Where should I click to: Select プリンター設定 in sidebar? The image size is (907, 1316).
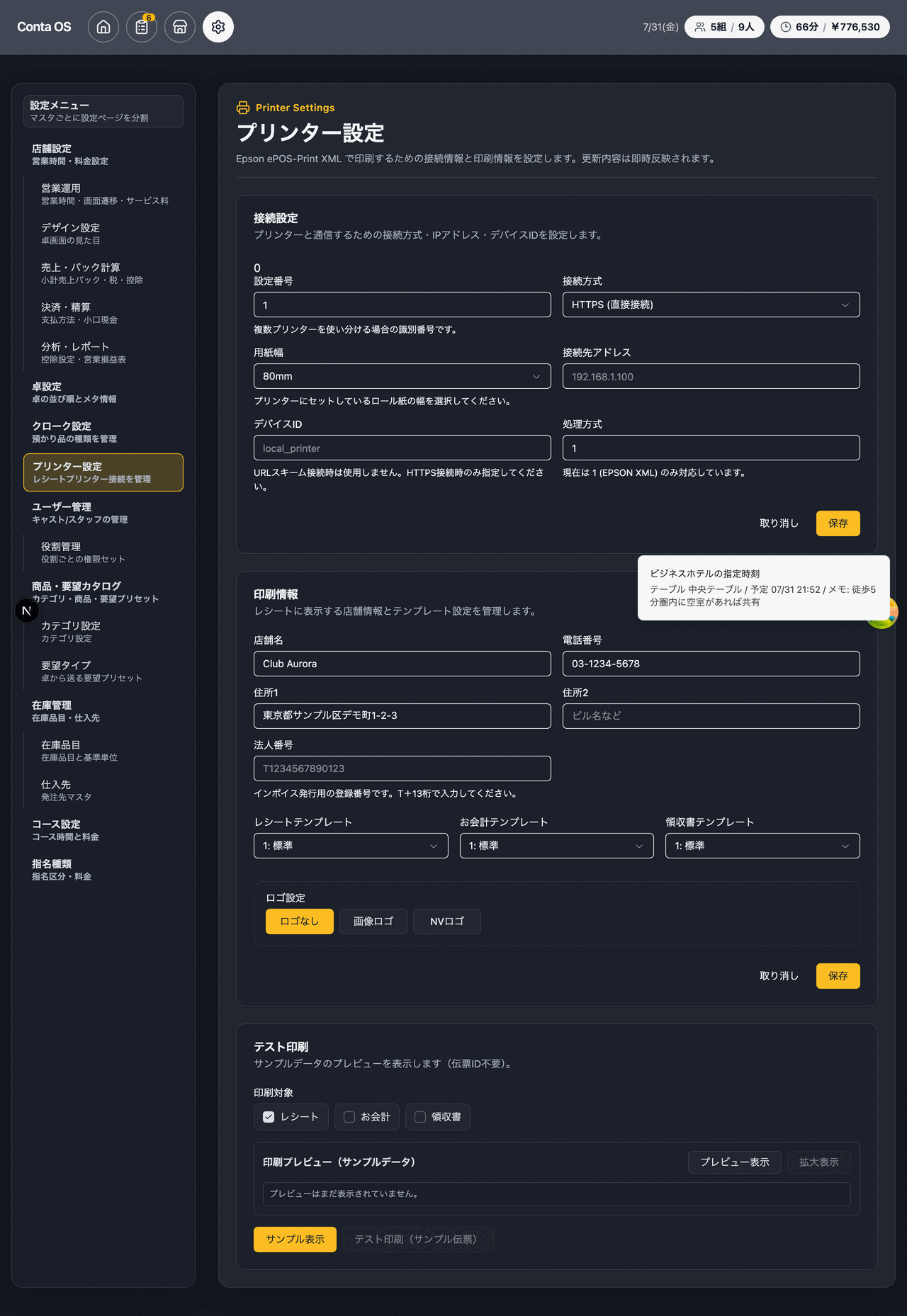pyautogui.click(x=103, y=472)
